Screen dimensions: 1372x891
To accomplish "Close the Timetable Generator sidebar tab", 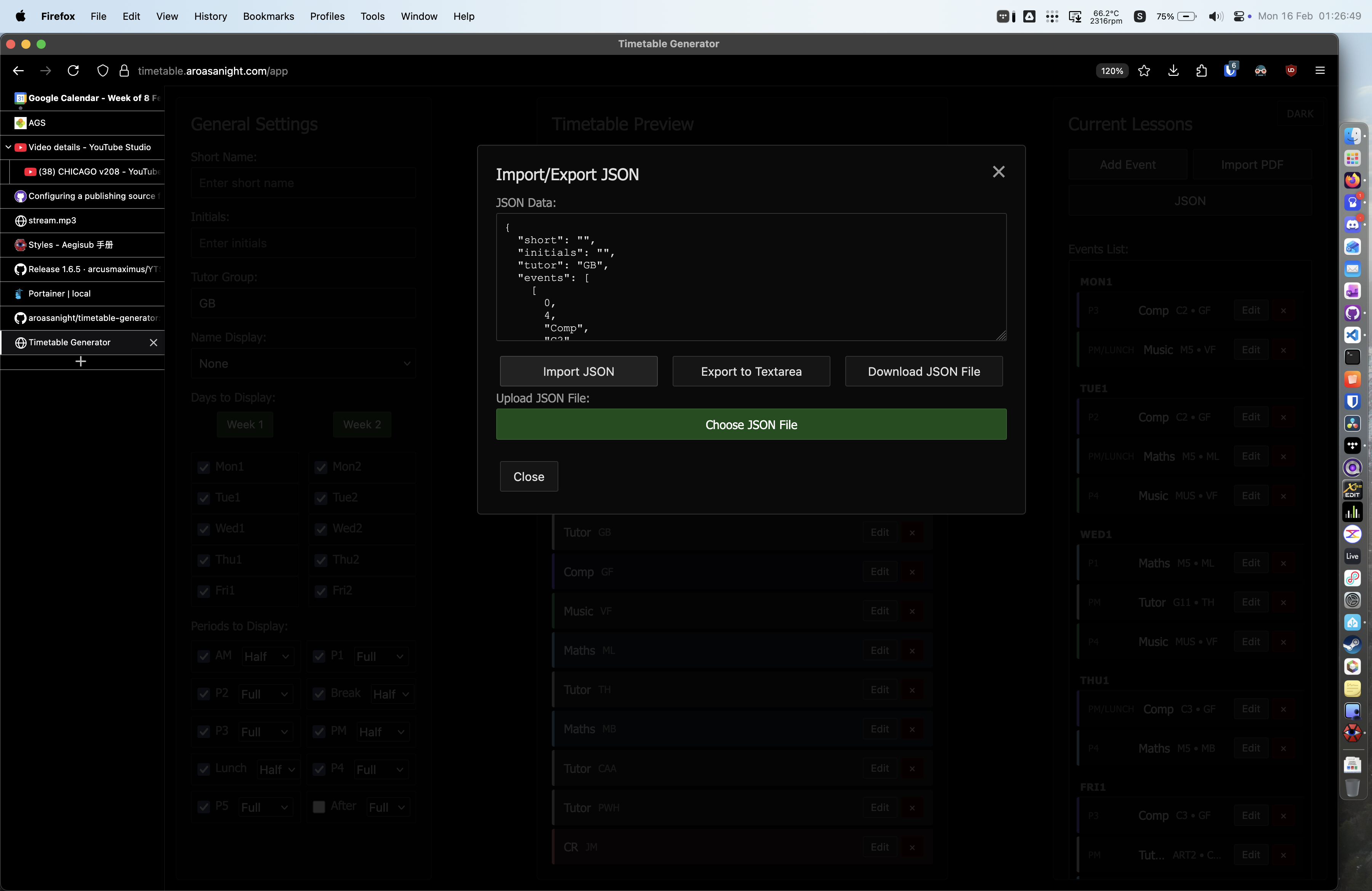I will pos(153,342).
